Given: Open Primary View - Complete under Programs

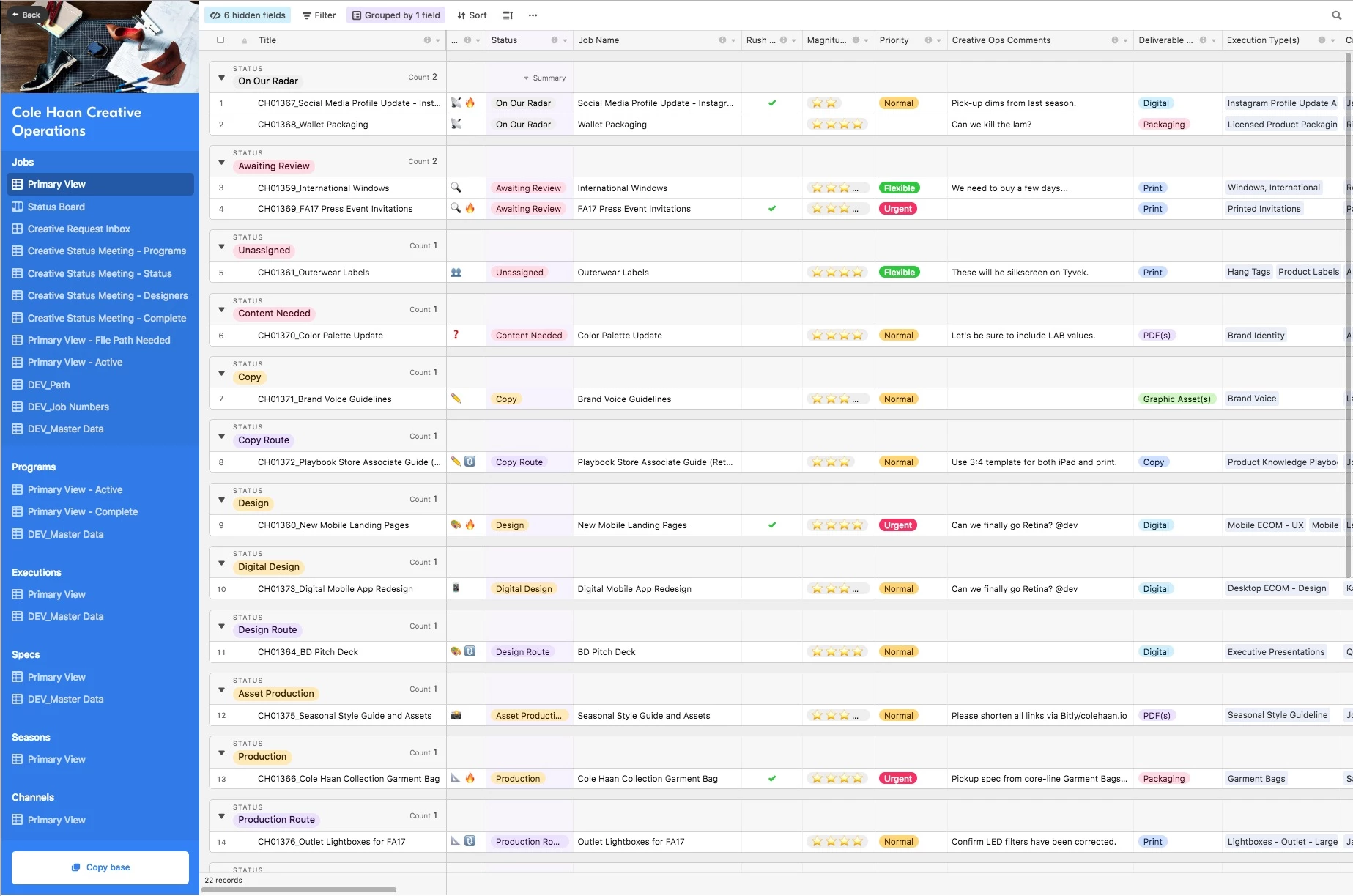Looking at the screenshot, I should pos(83,511).
